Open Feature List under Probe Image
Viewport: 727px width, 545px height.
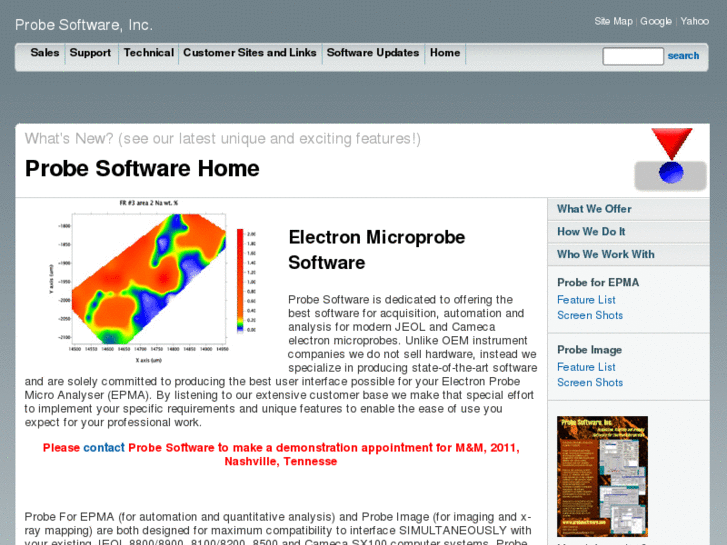pos(586,367)
